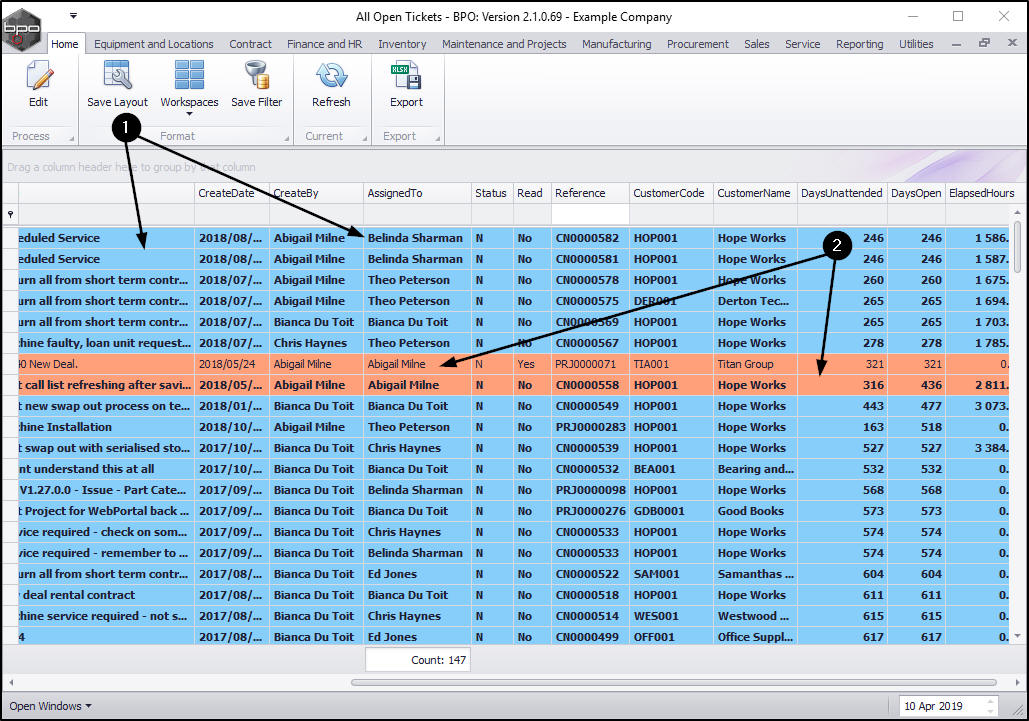Click the filter row pin icon
This screenshot has height=721, width=1029.
point(10,215)
